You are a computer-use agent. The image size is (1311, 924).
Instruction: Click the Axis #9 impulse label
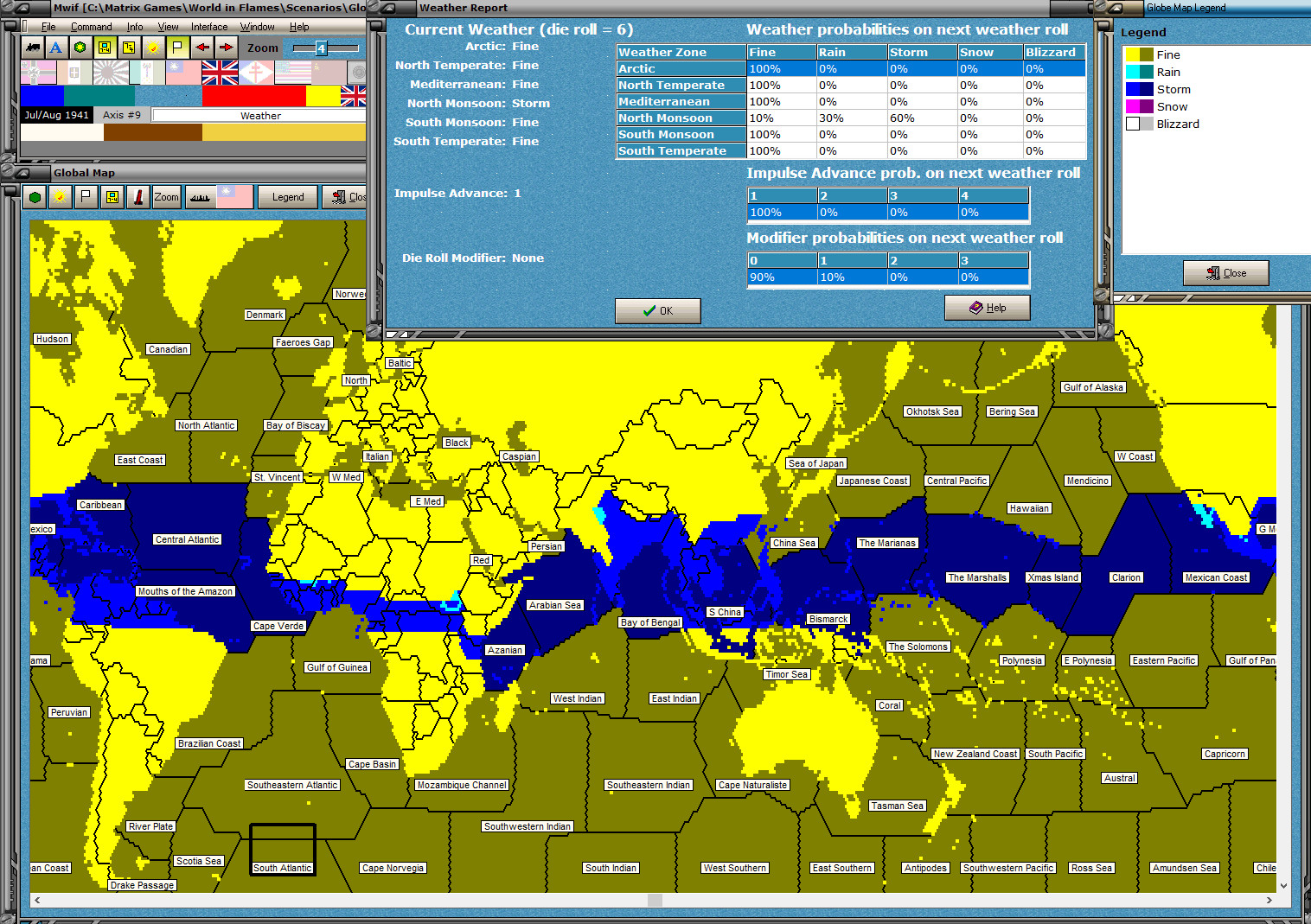tap(121, 115)
